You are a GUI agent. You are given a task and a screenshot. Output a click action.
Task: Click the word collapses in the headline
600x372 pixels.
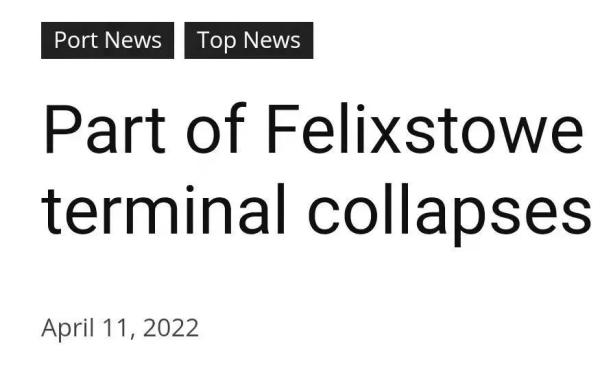click(450, 212)
